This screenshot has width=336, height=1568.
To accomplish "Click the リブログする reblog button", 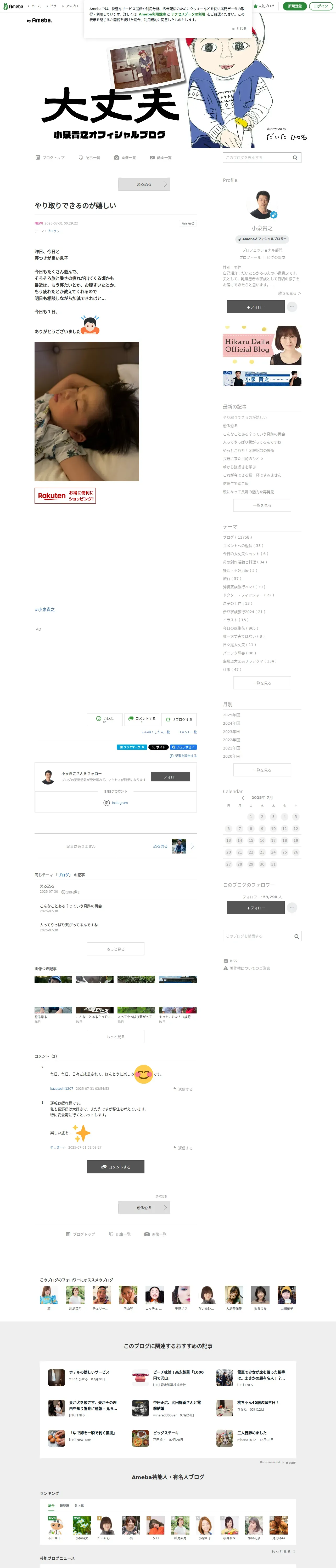I will pyautogui.click(x=179, y=719).
